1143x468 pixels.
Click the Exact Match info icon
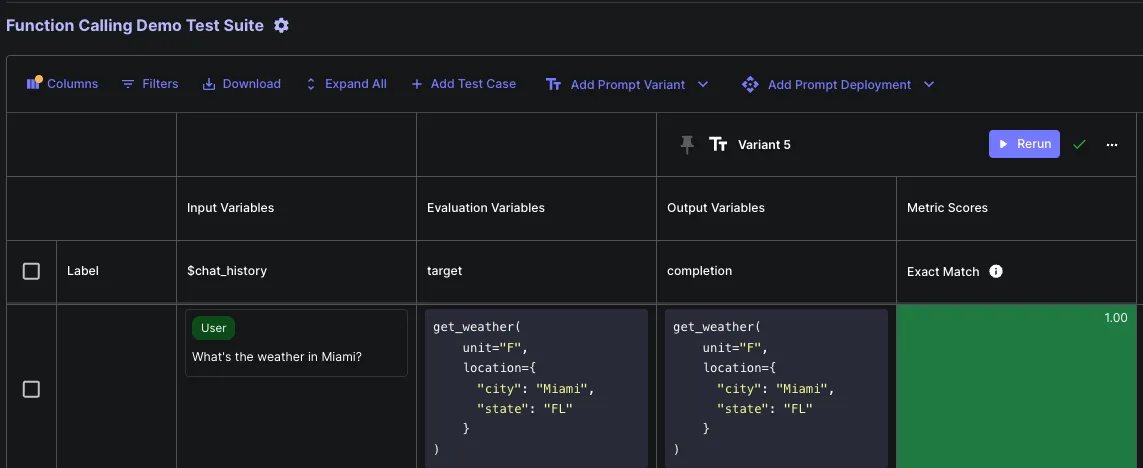(x=996, y=271)
